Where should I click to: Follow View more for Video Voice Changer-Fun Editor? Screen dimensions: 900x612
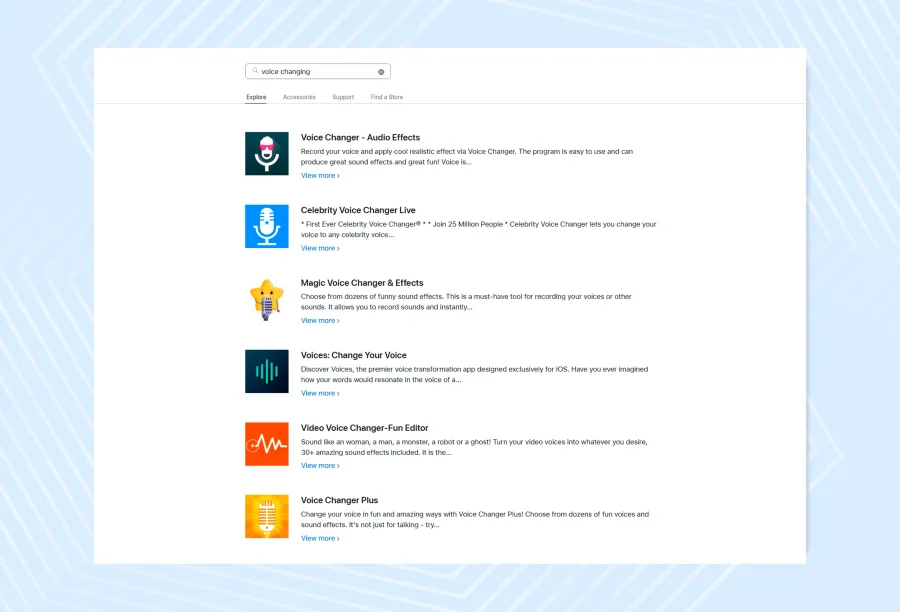pos(320,466)
